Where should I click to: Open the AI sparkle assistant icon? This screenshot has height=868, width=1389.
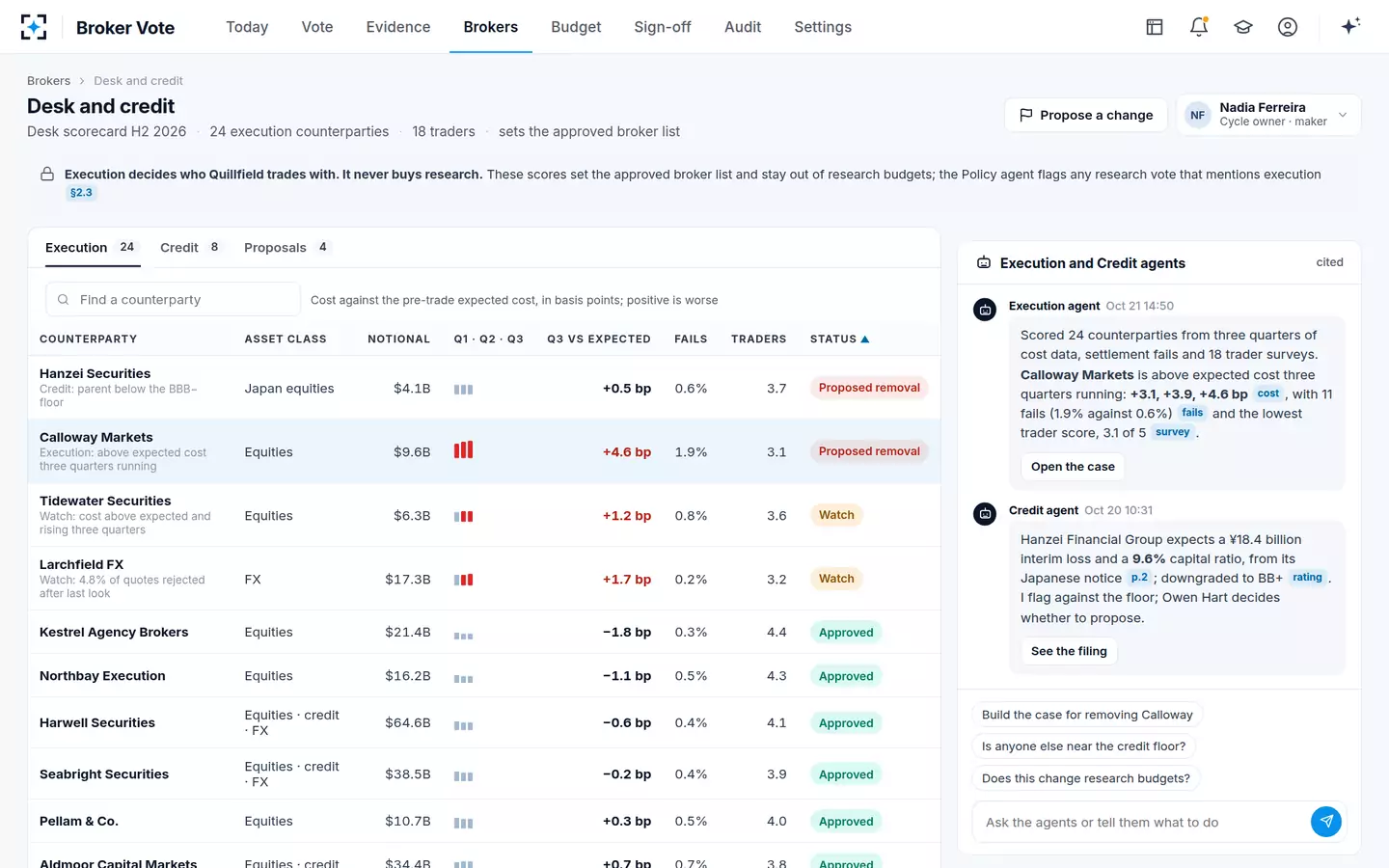click(x=1350, y=26)
